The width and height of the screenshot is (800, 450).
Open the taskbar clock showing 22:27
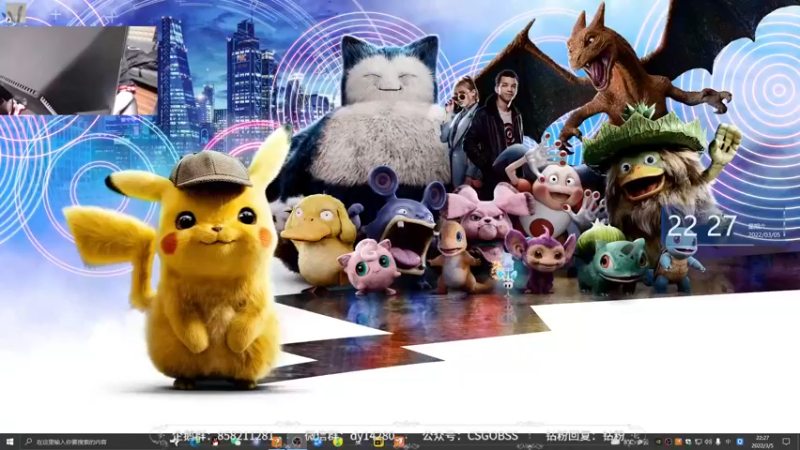coord(762,442)
